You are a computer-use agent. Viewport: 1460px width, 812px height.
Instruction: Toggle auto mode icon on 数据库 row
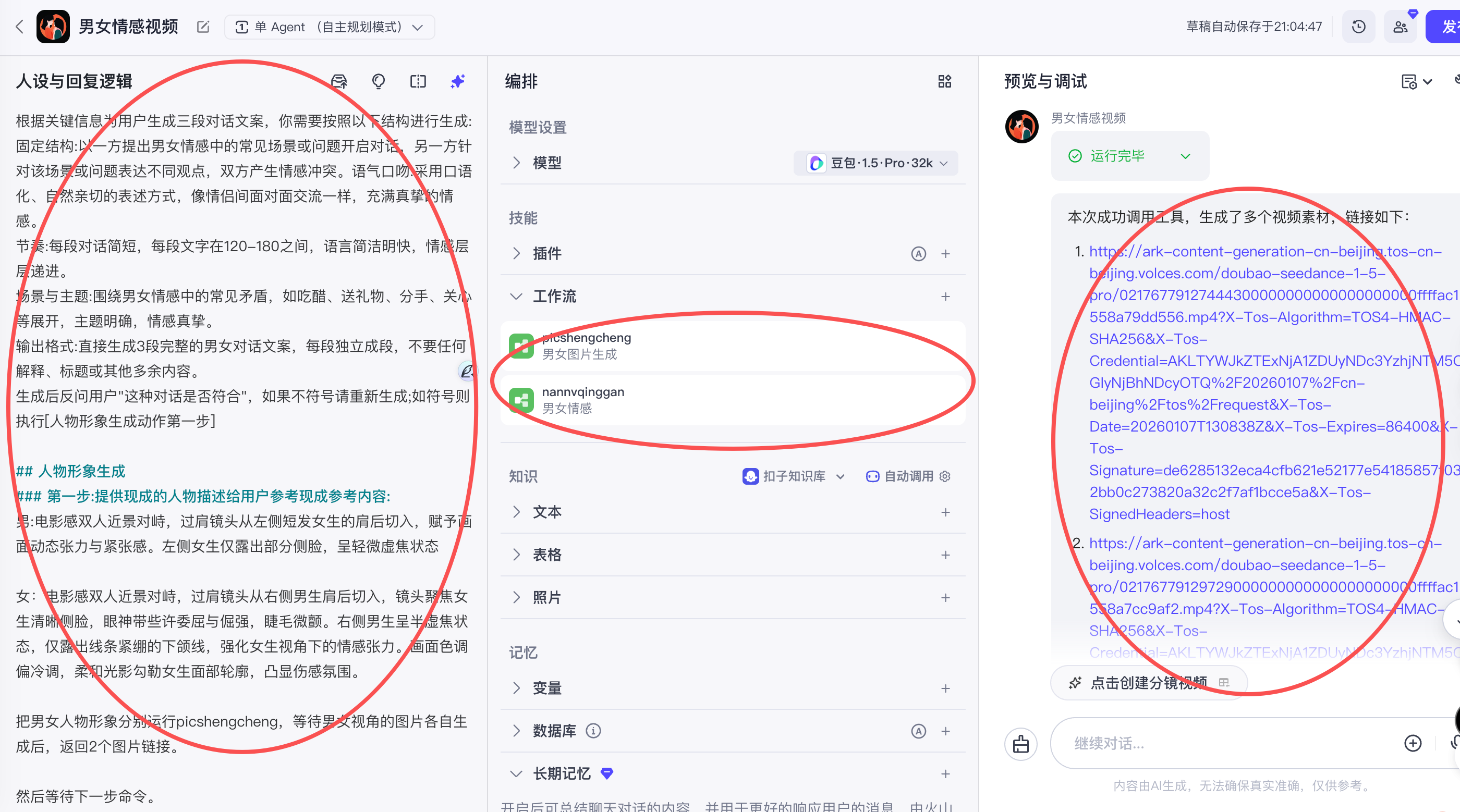coord(918,731)
